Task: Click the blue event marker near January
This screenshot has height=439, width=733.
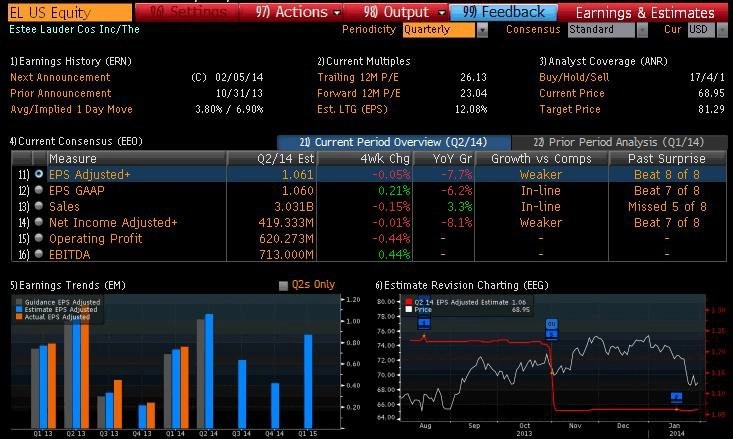Action: (676, 397)
